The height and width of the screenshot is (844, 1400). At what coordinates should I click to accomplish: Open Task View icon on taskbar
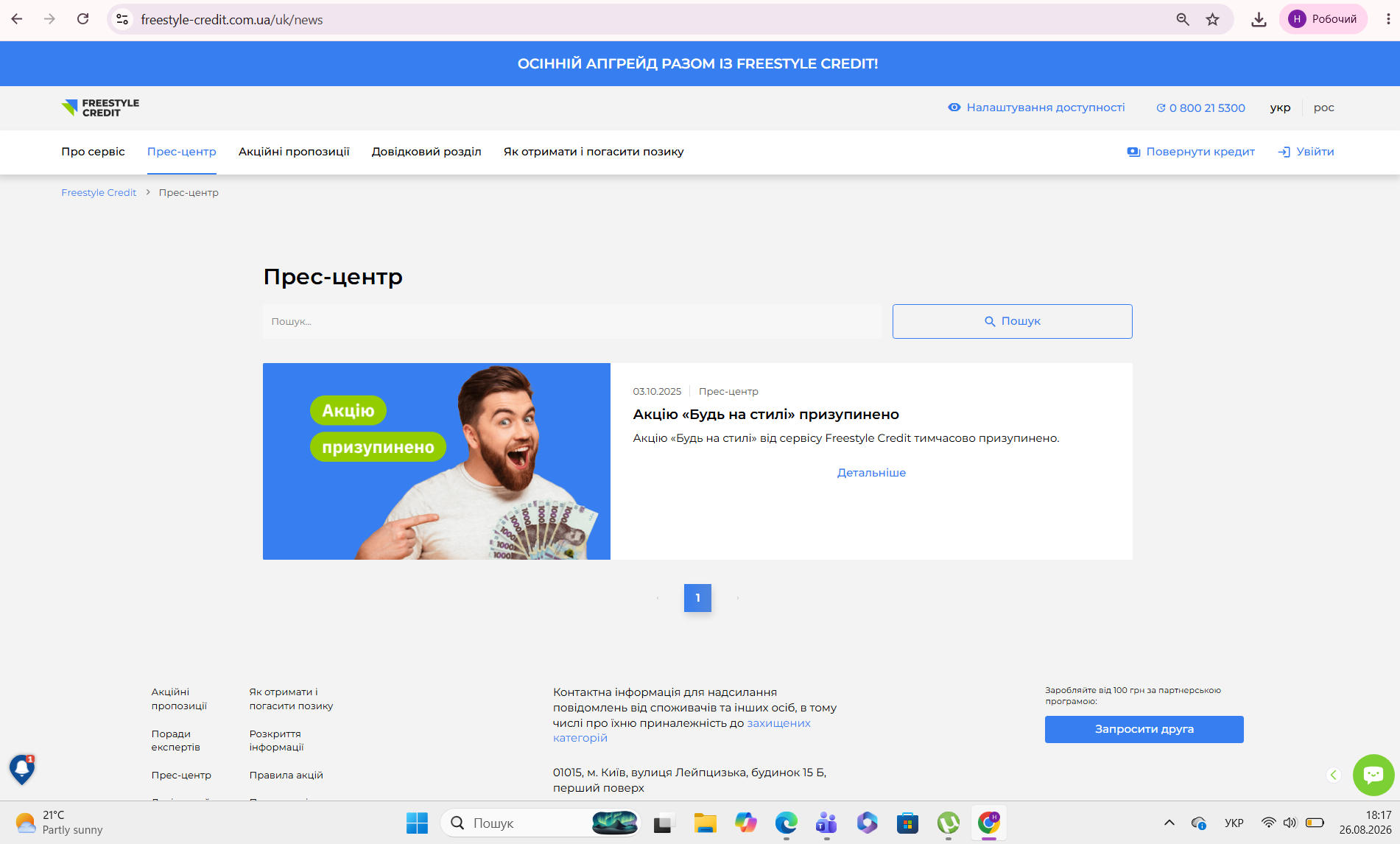[664, 823]
